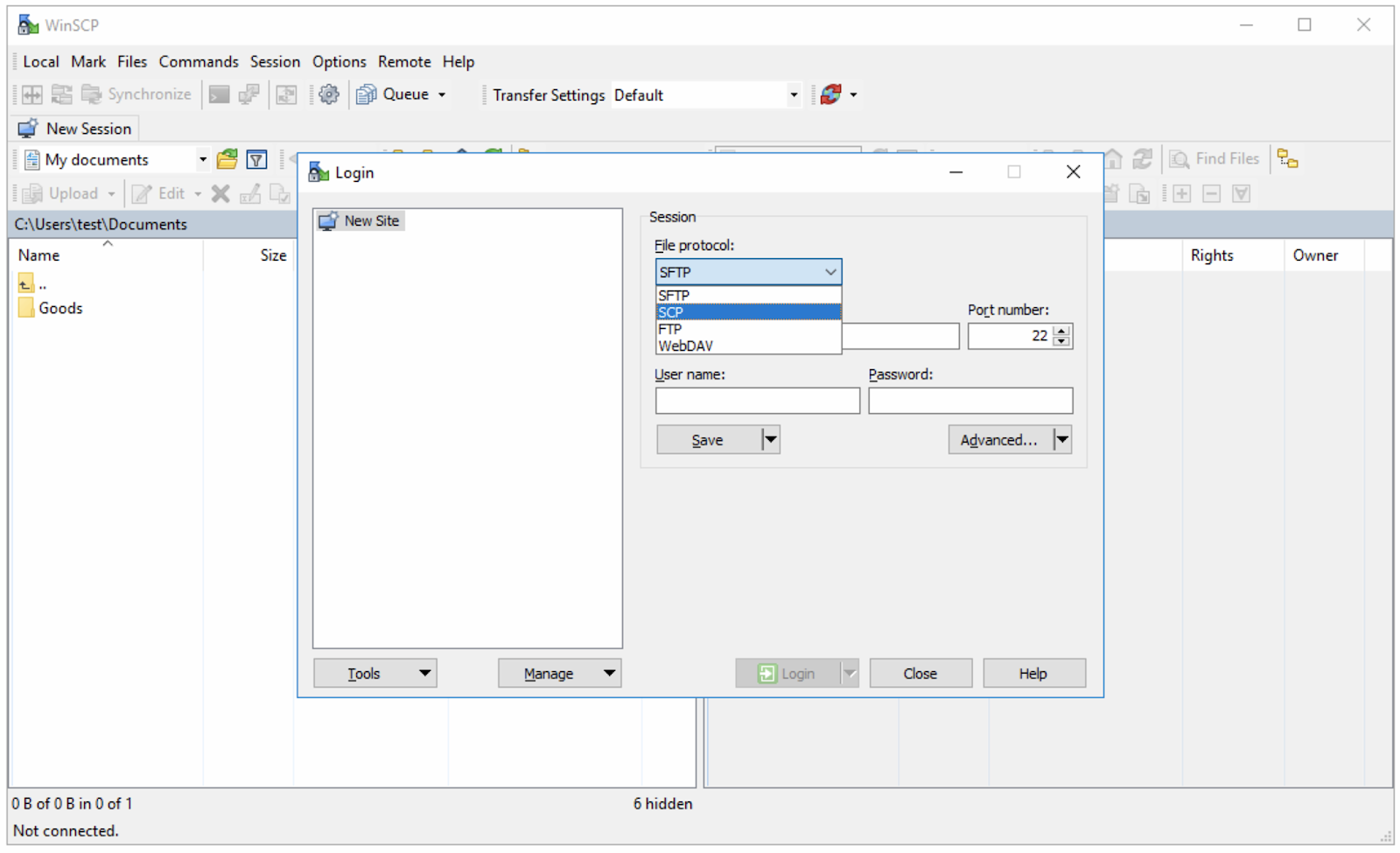Open local directory with green folder icon

pos(227,159)
